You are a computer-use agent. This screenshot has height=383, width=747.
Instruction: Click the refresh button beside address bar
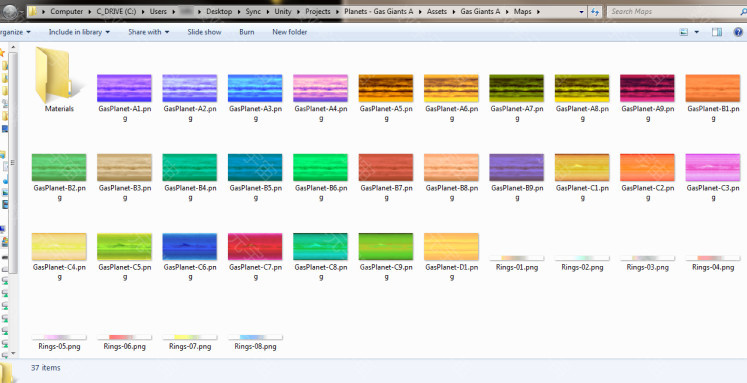[x=595, y=11]
